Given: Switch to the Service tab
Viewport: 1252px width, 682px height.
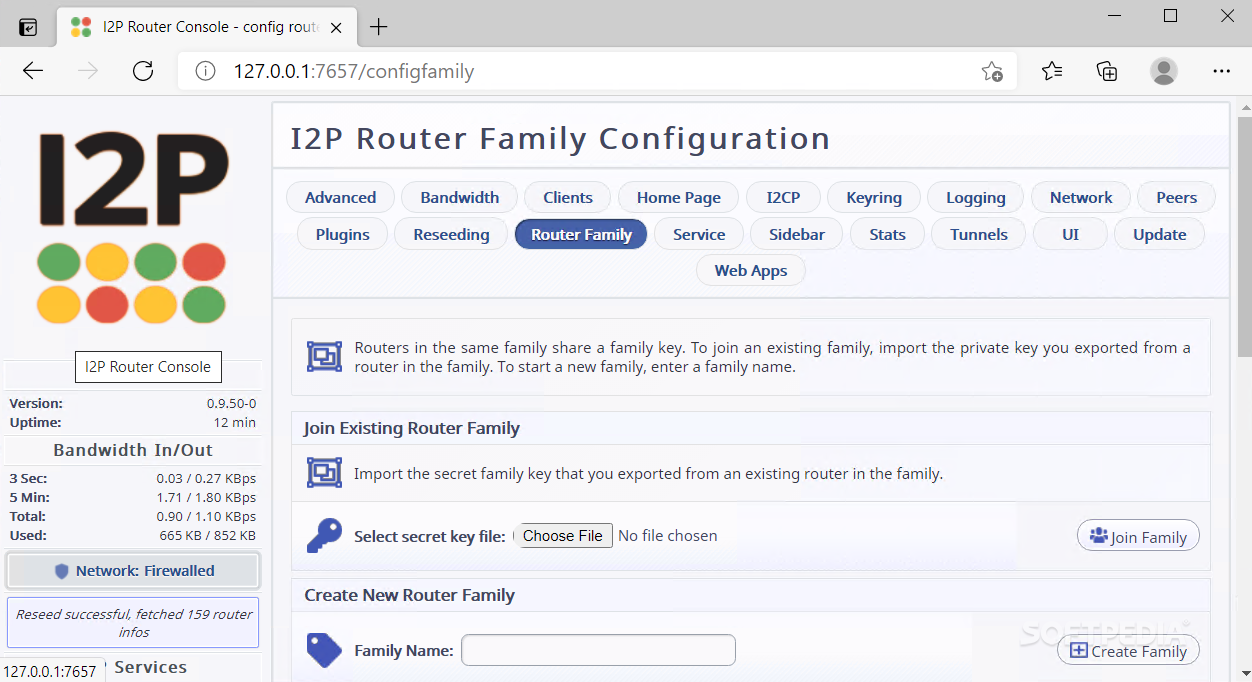Looking at the screenshot, I should pos(699,235).
